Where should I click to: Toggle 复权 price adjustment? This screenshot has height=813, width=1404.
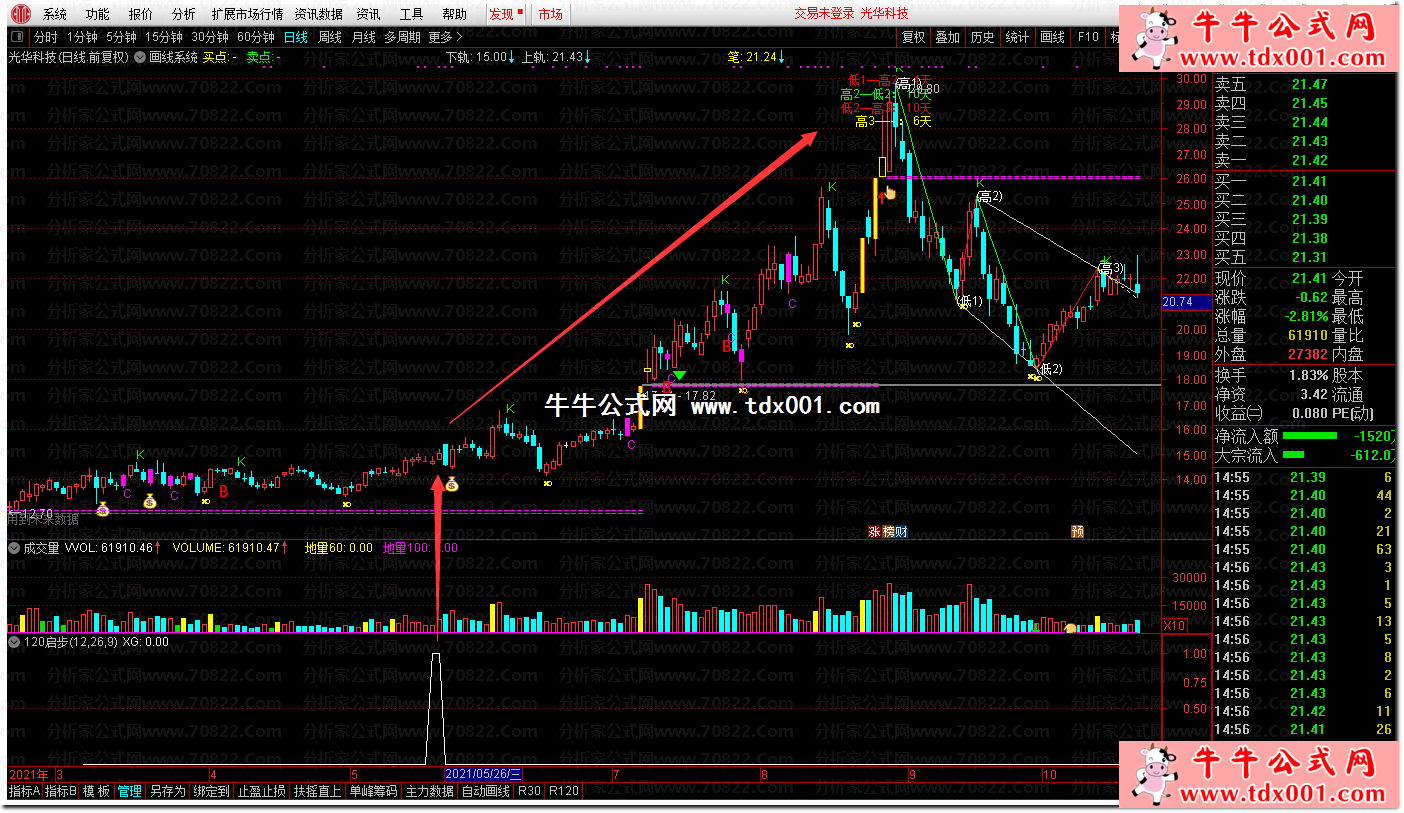(913, 37)
